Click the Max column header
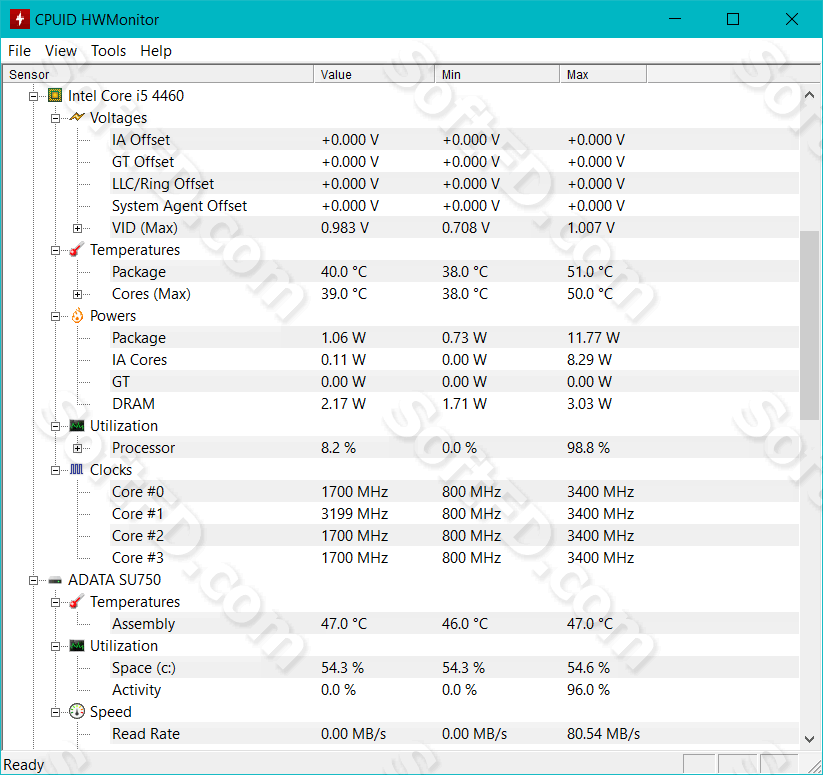 pyautogui.click(x=604, y=75)
